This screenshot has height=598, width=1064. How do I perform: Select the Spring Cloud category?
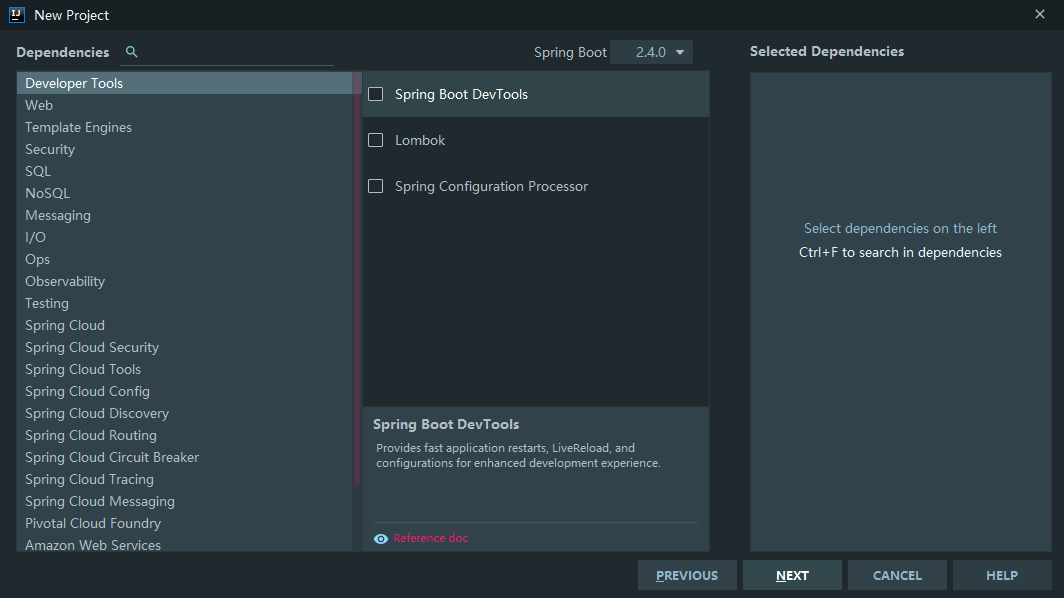[x=185, y=325]
